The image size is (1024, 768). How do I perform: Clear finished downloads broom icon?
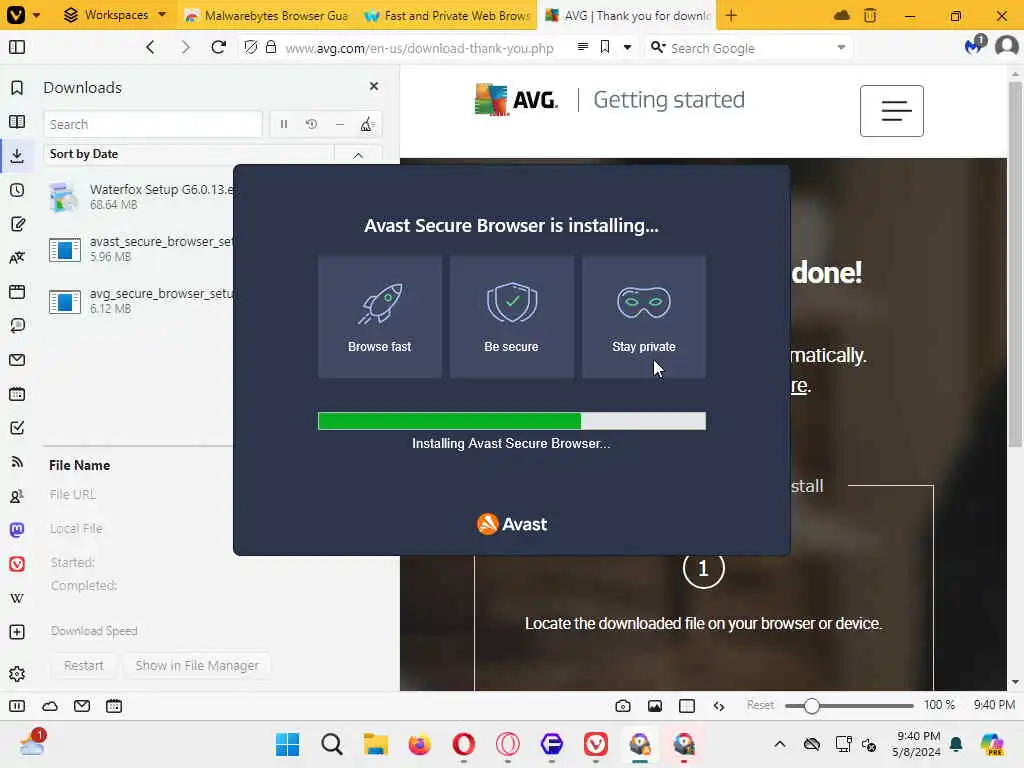[x=367, y=124]
